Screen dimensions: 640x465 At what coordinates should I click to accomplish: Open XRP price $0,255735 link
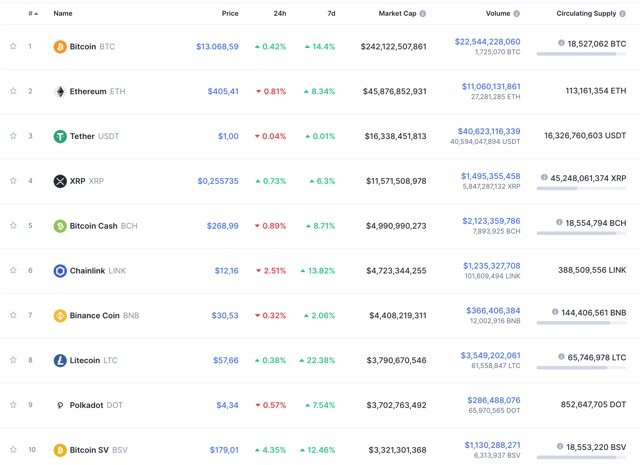218,181
